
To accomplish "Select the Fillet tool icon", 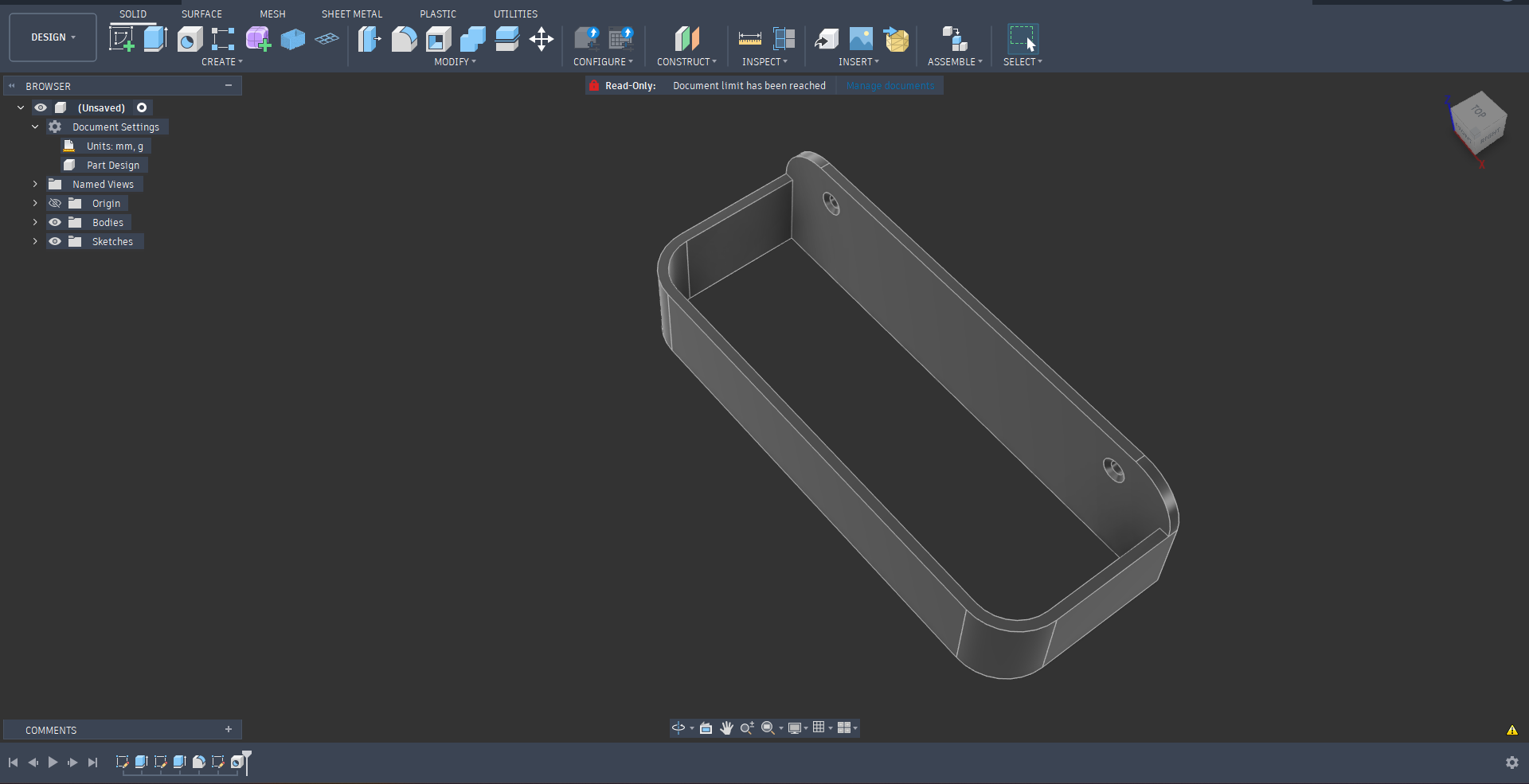I will [404, 38].
